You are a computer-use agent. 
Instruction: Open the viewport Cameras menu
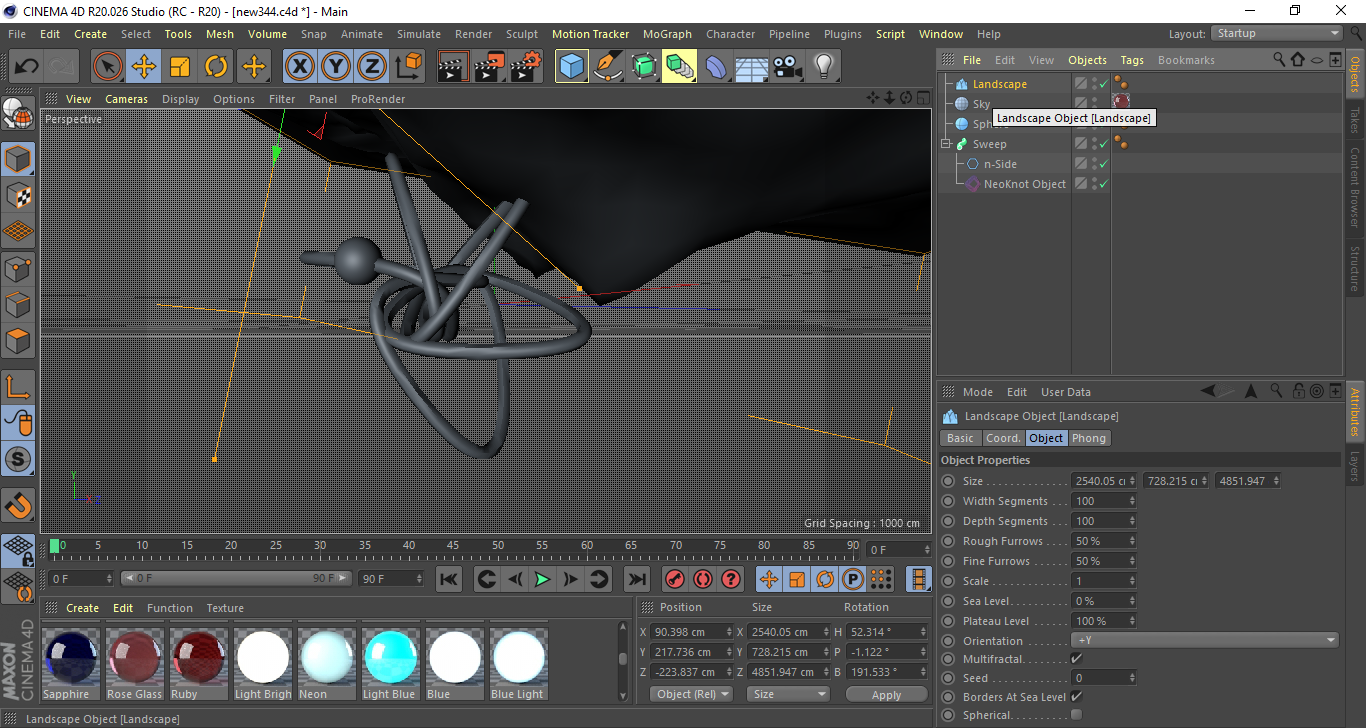point(126,99)
